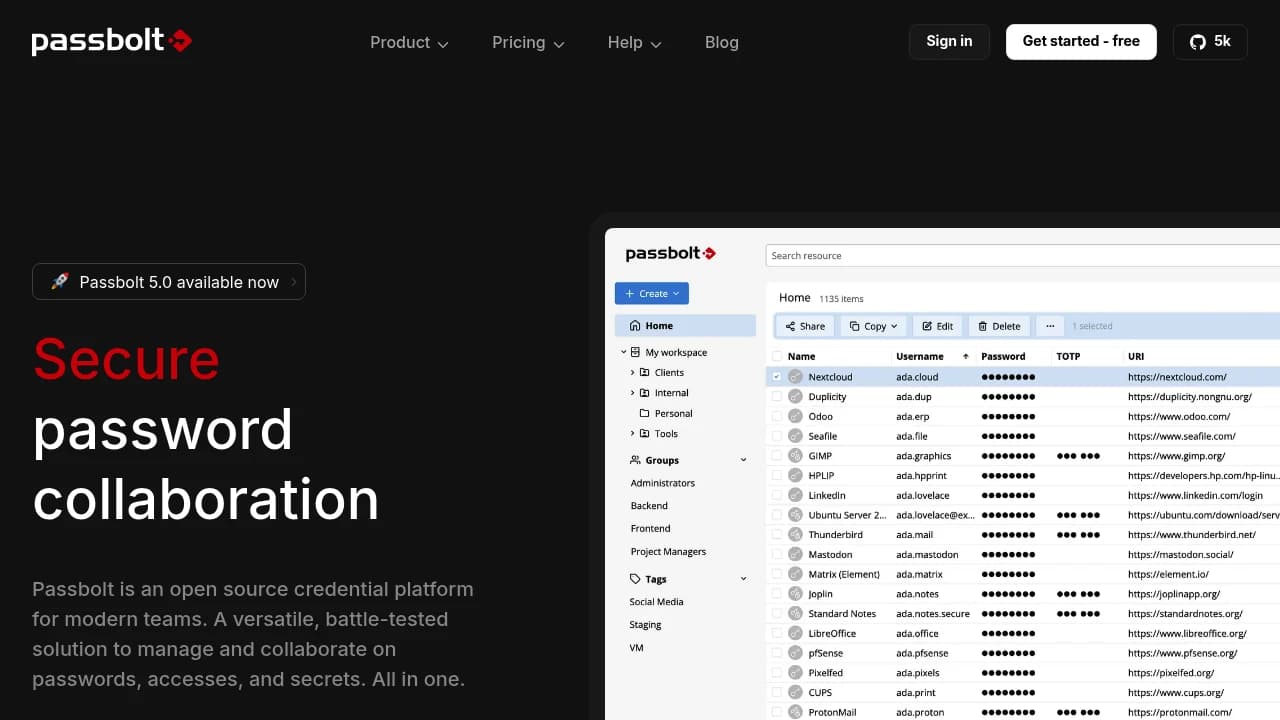Click the Delete trash icon in toolbar
Viewport: 1280px width, 720px height.
click(983, 326)
